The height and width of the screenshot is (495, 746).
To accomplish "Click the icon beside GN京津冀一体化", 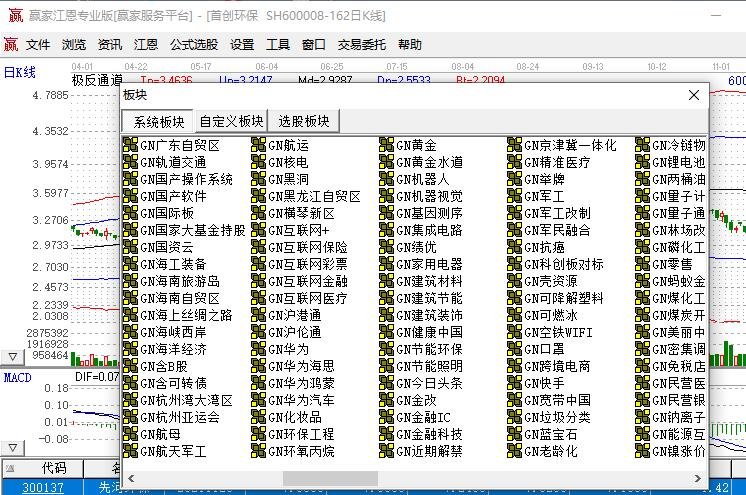I will point(514,145).
